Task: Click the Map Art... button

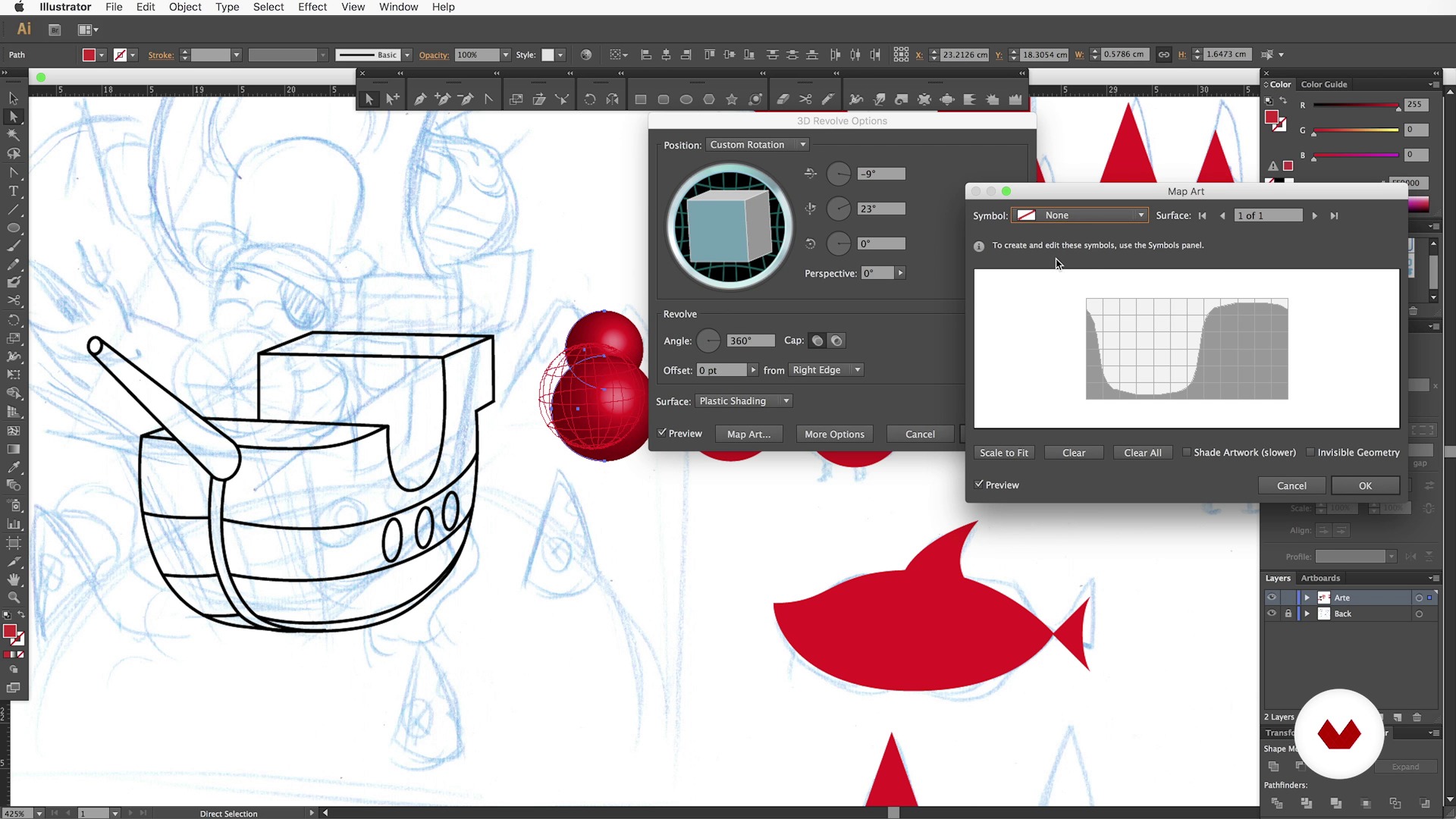Action: click(748, 435)
